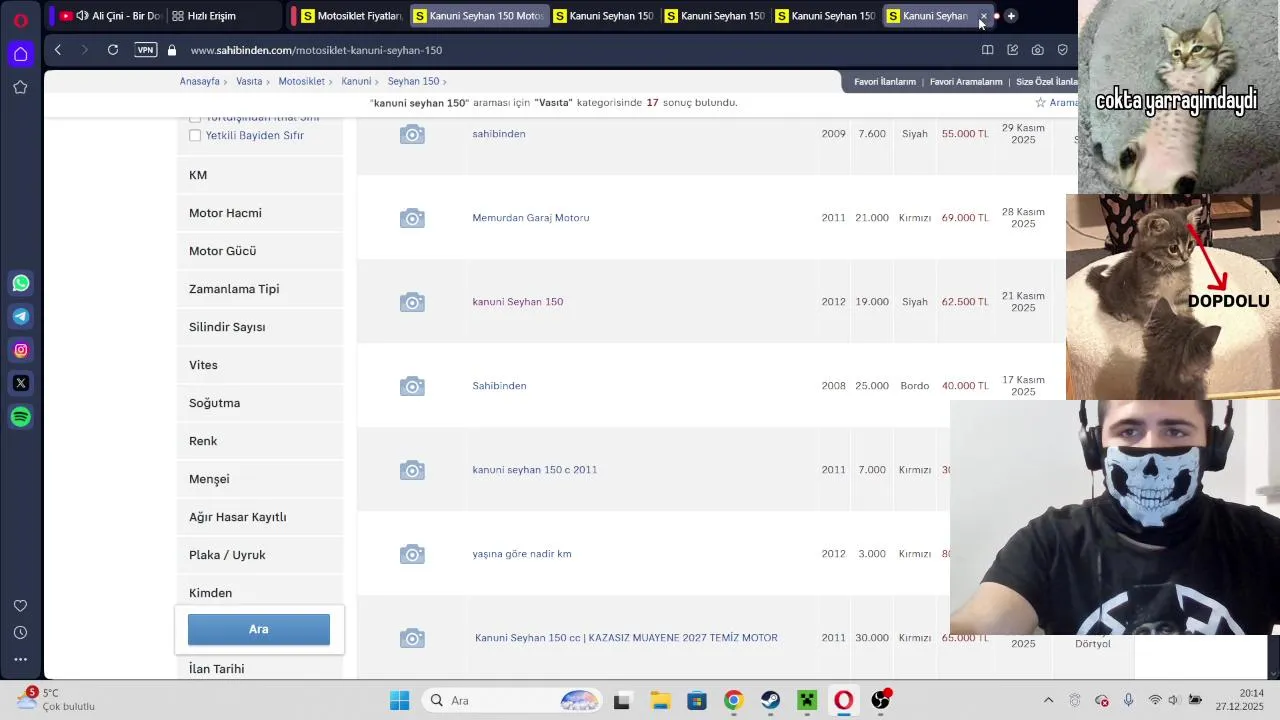Viewport: 1280px width, 720px height.
Task: Open the history clock sidebar icon
Action: (20, 633)
